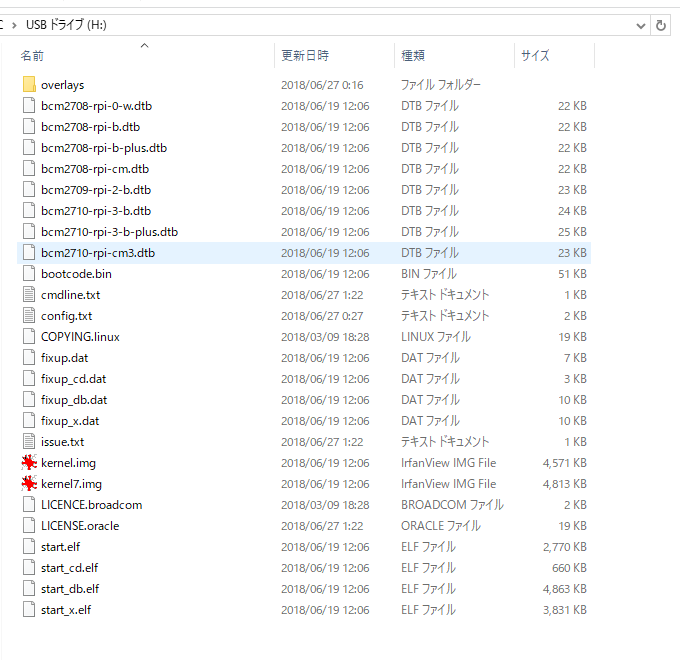Select the file name fixup_x.dat
The image size is (680, 660).
click(x=70, y=421)
